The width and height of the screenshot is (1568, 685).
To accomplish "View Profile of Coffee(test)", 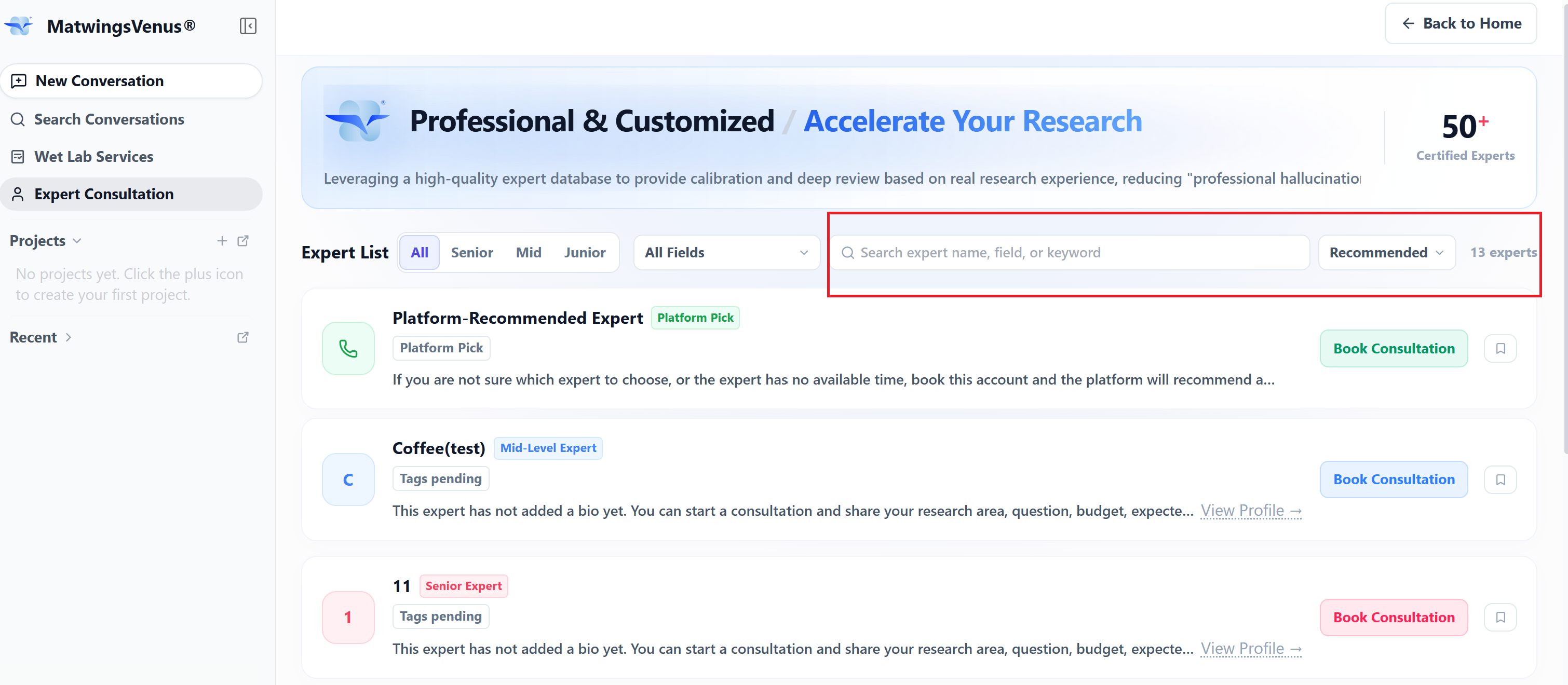I will click(1251, 511).
